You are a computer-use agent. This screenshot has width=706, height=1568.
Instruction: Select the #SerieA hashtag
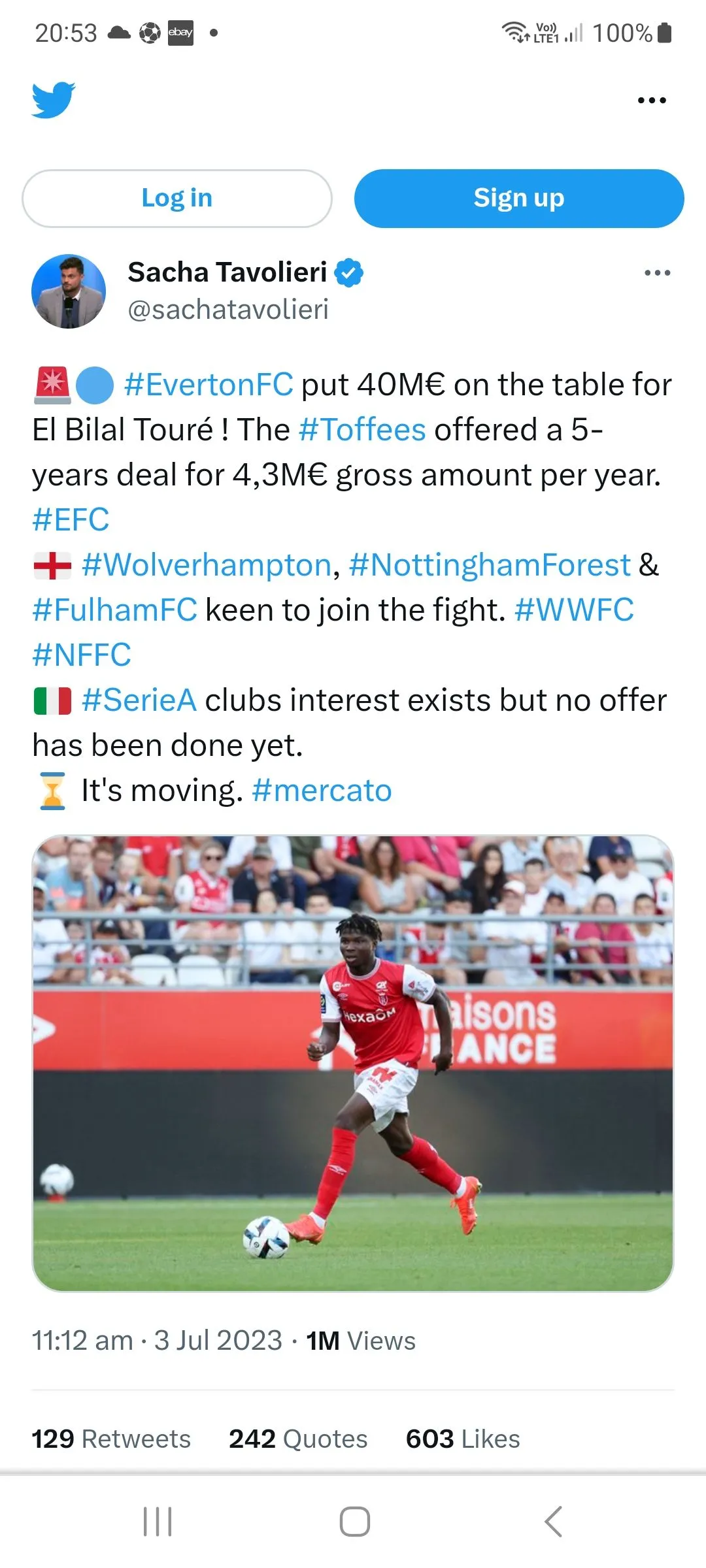coord(139,700)
